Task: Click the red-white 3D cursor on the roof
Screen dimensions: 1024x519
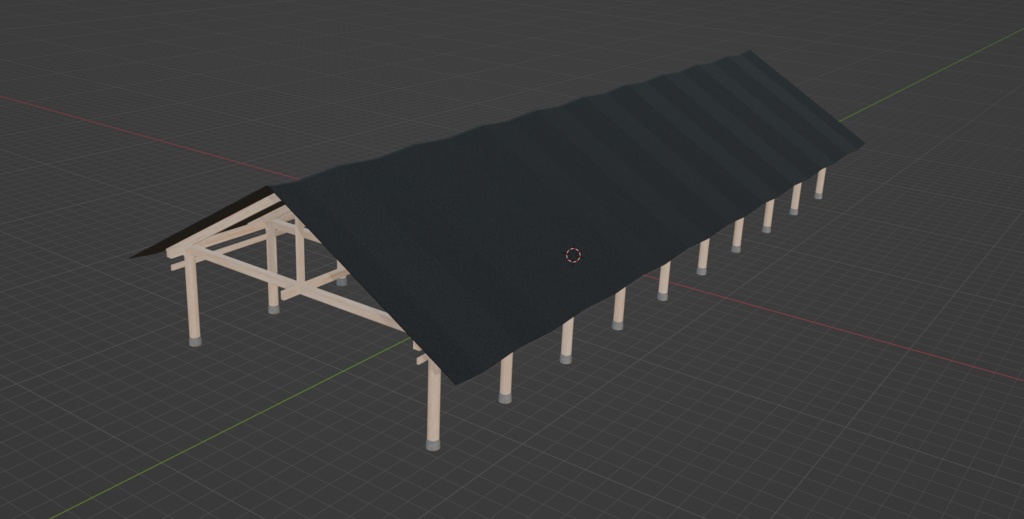Action: (573, 255)
